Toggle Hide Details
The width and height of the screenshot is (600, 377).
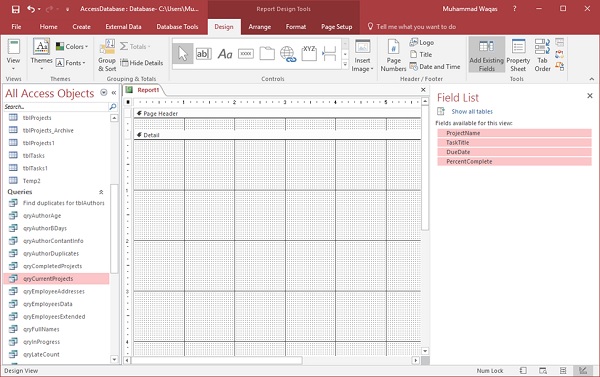(x=142, y=63)
